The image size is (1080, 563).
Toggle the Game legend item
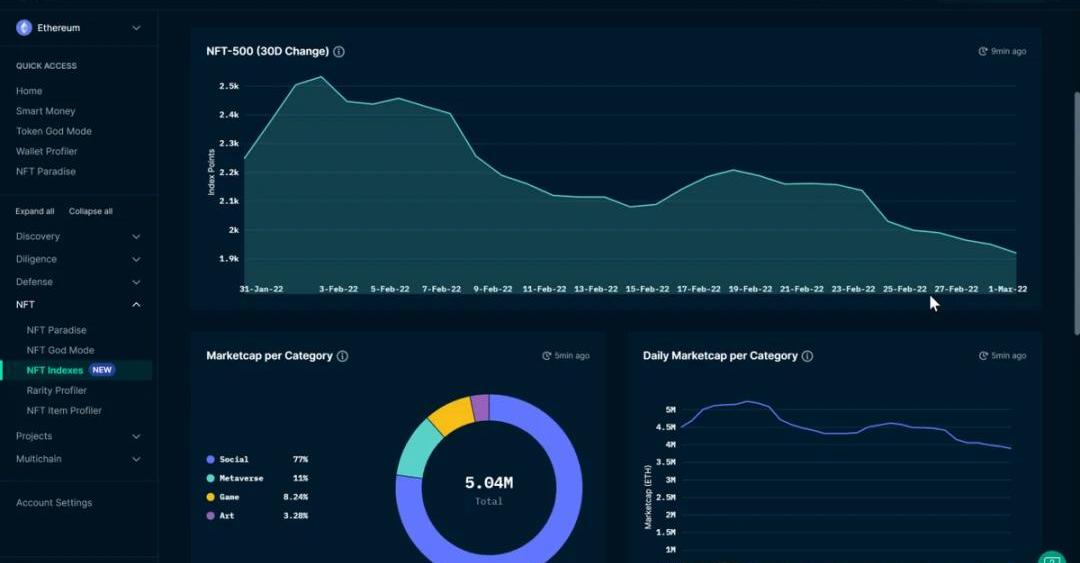pyautogui.click(x=229, y=497)
